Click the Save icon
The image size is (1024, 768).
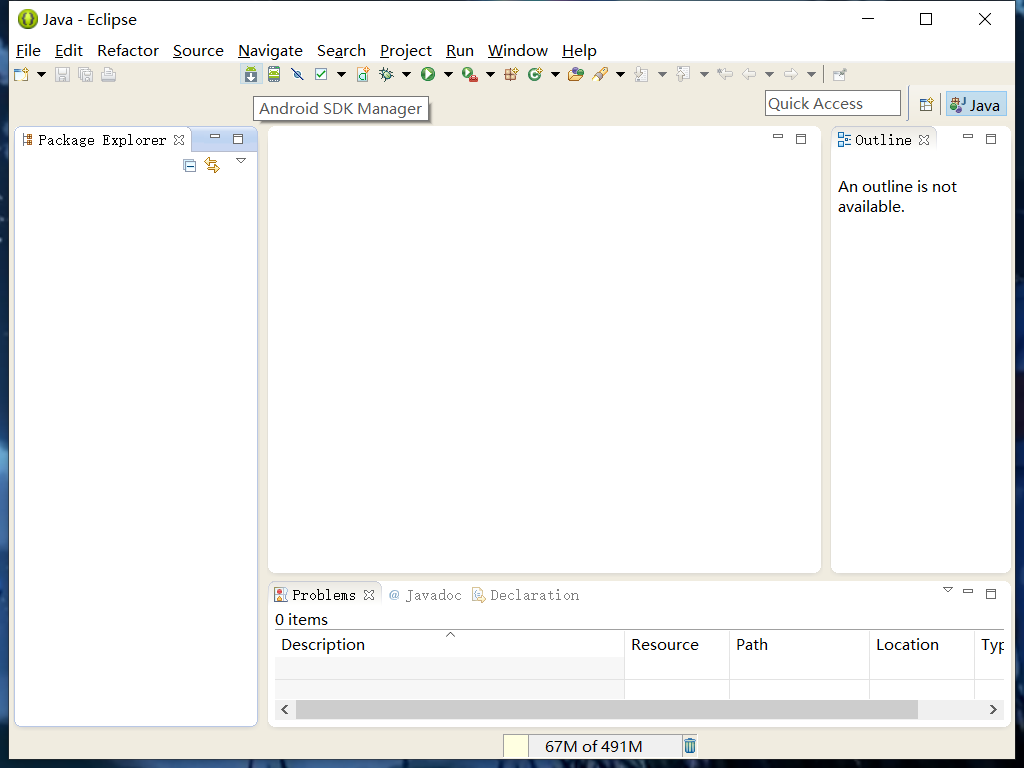[62, 74]
